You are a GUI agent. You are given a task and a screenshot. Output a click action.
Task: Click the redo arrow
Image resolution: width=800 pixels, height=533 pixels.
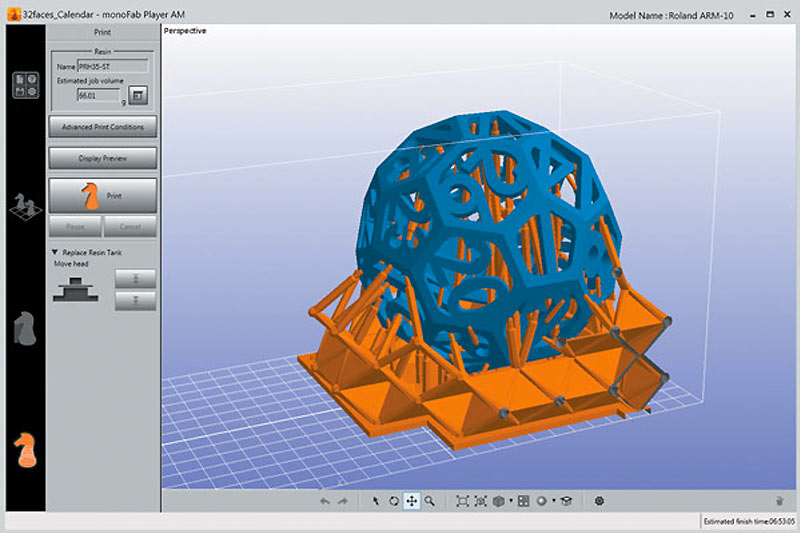tap(343, 500)
